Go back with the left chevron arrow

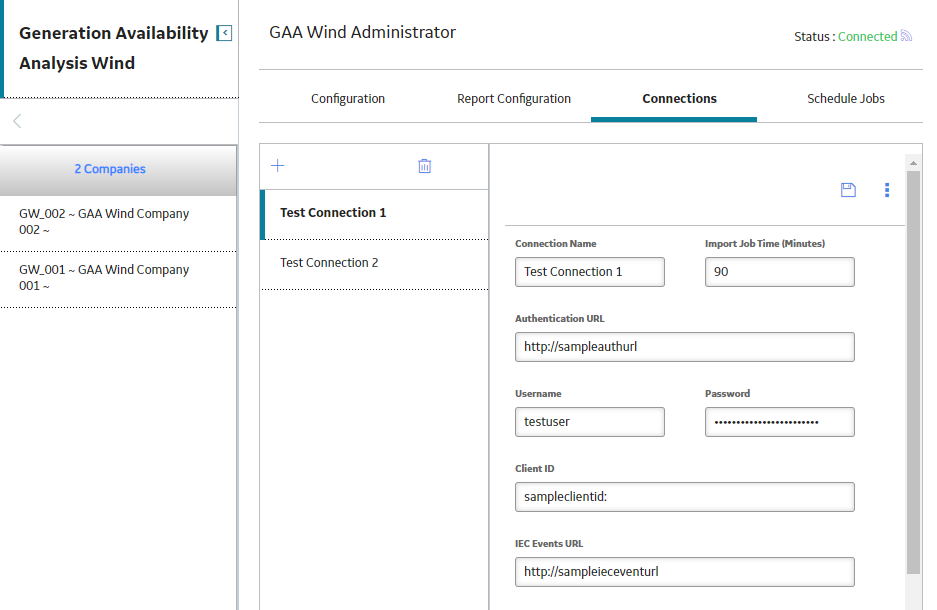point(17,121)
